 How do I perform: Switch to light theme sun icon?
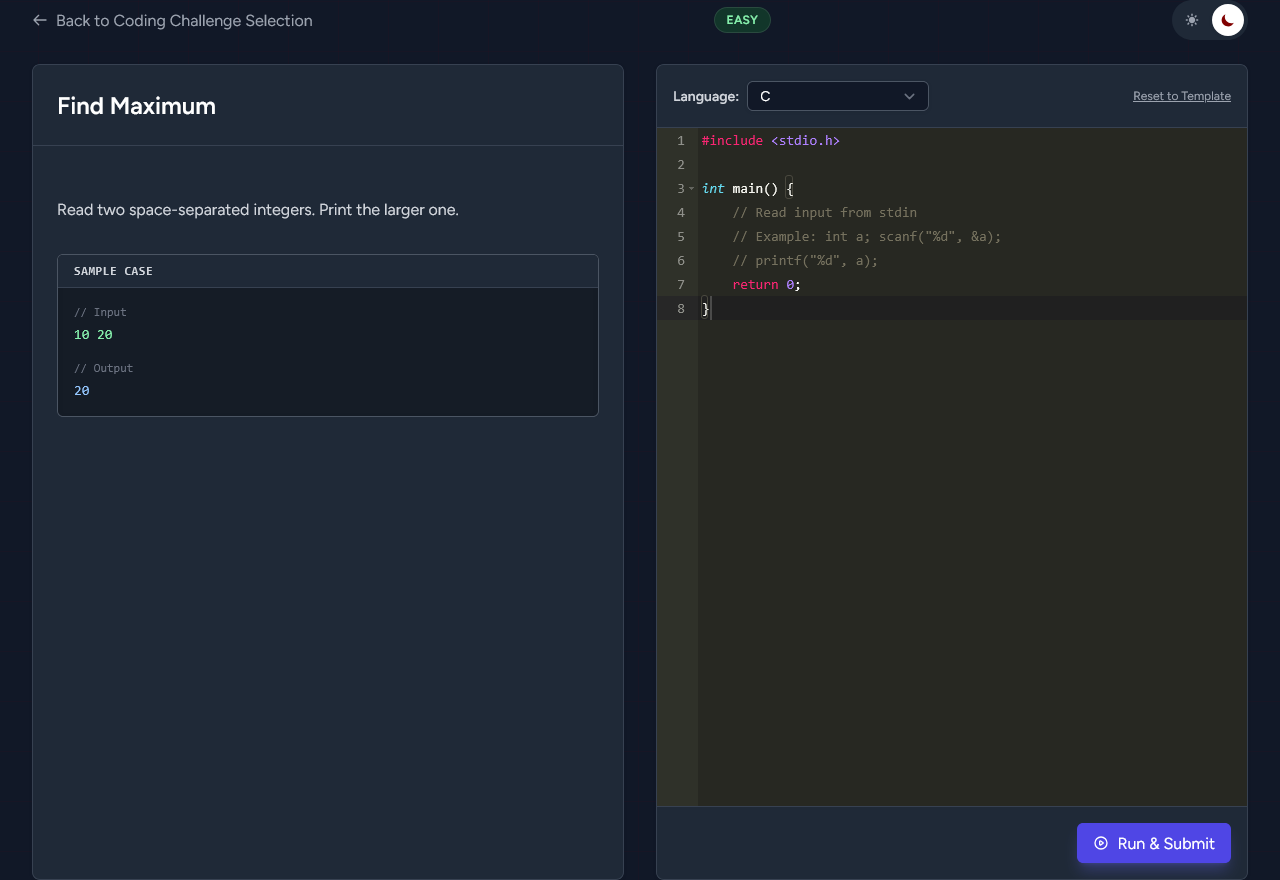(x=1192, y=20)
